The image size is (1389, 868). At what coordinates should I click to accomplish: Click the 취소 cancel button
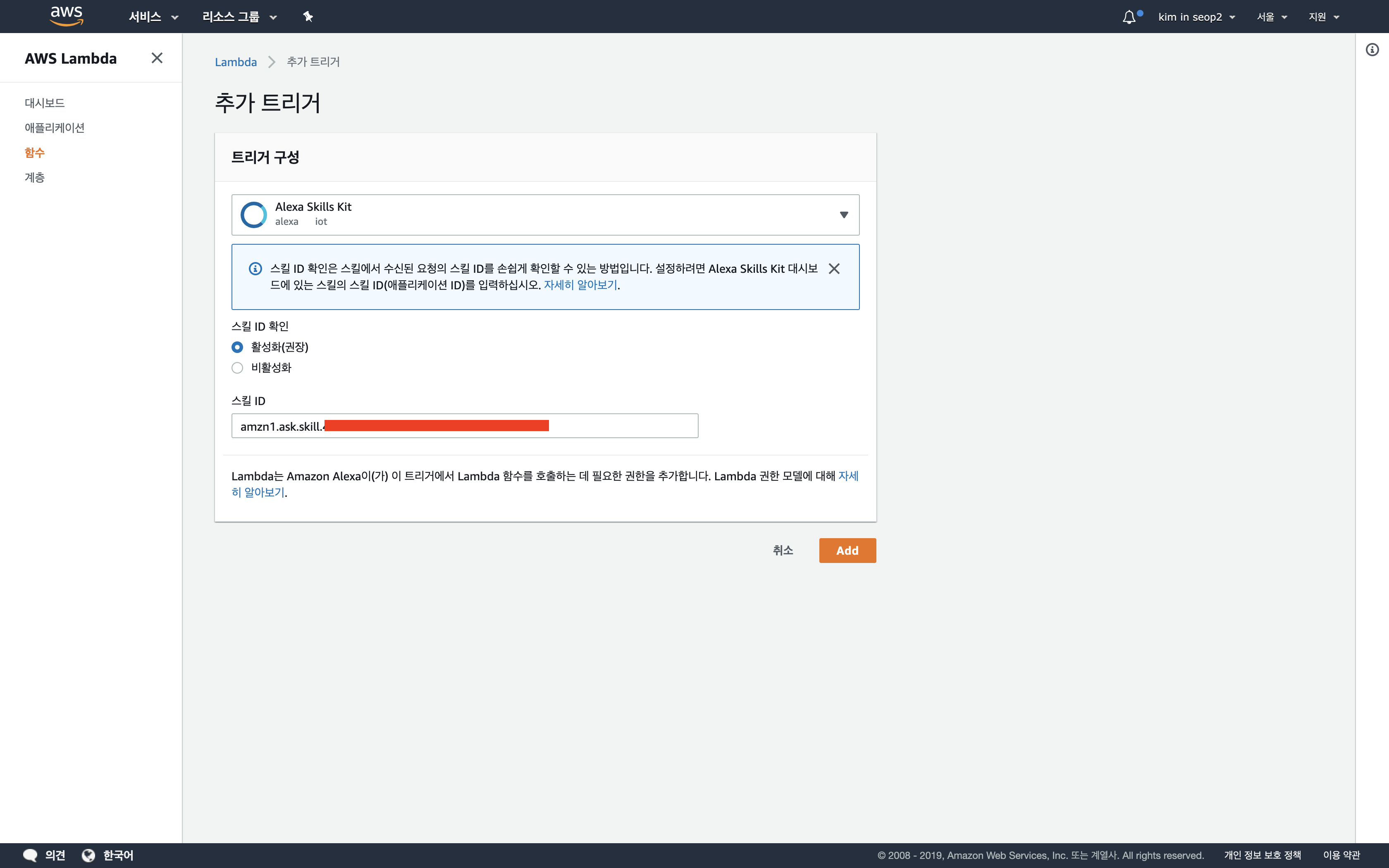point(783,551)
